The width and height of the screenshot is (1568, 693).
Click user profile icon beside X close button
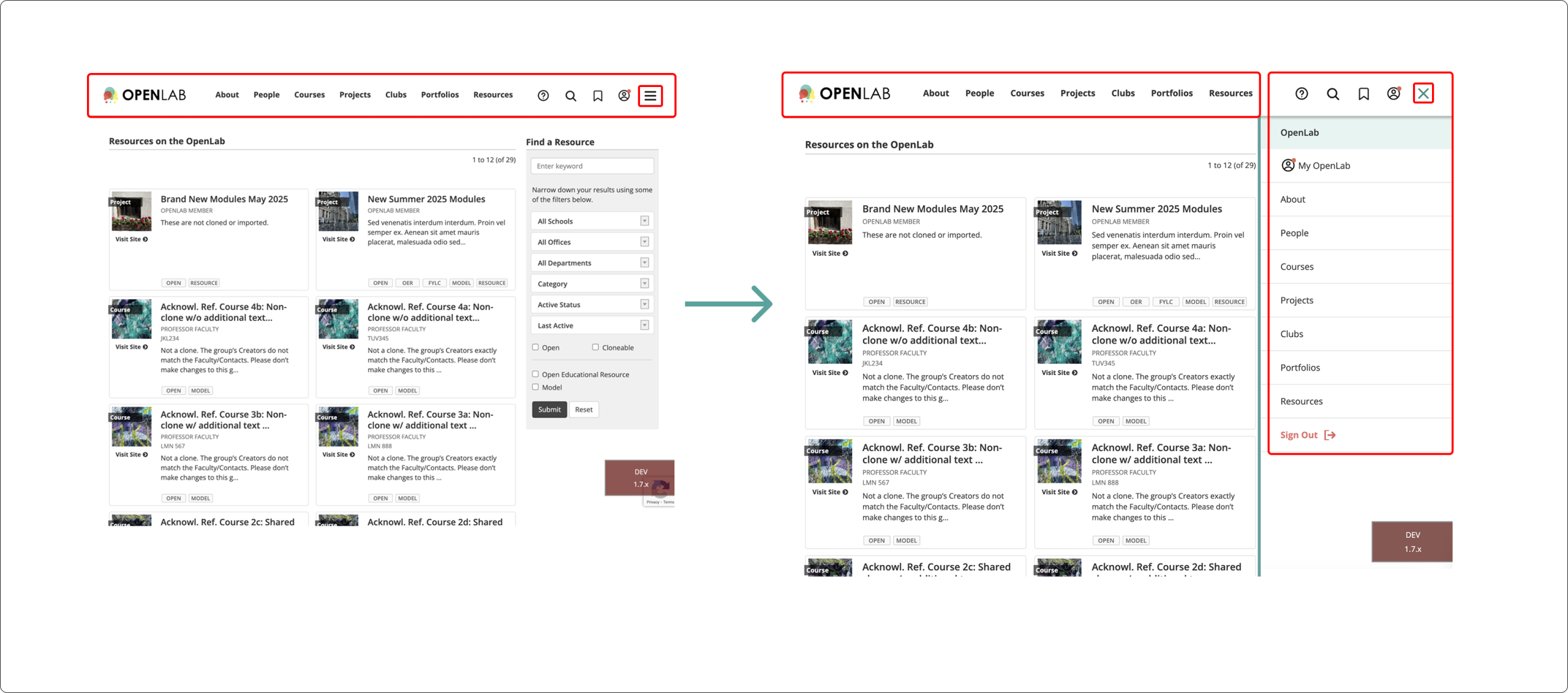[1393, 94]
